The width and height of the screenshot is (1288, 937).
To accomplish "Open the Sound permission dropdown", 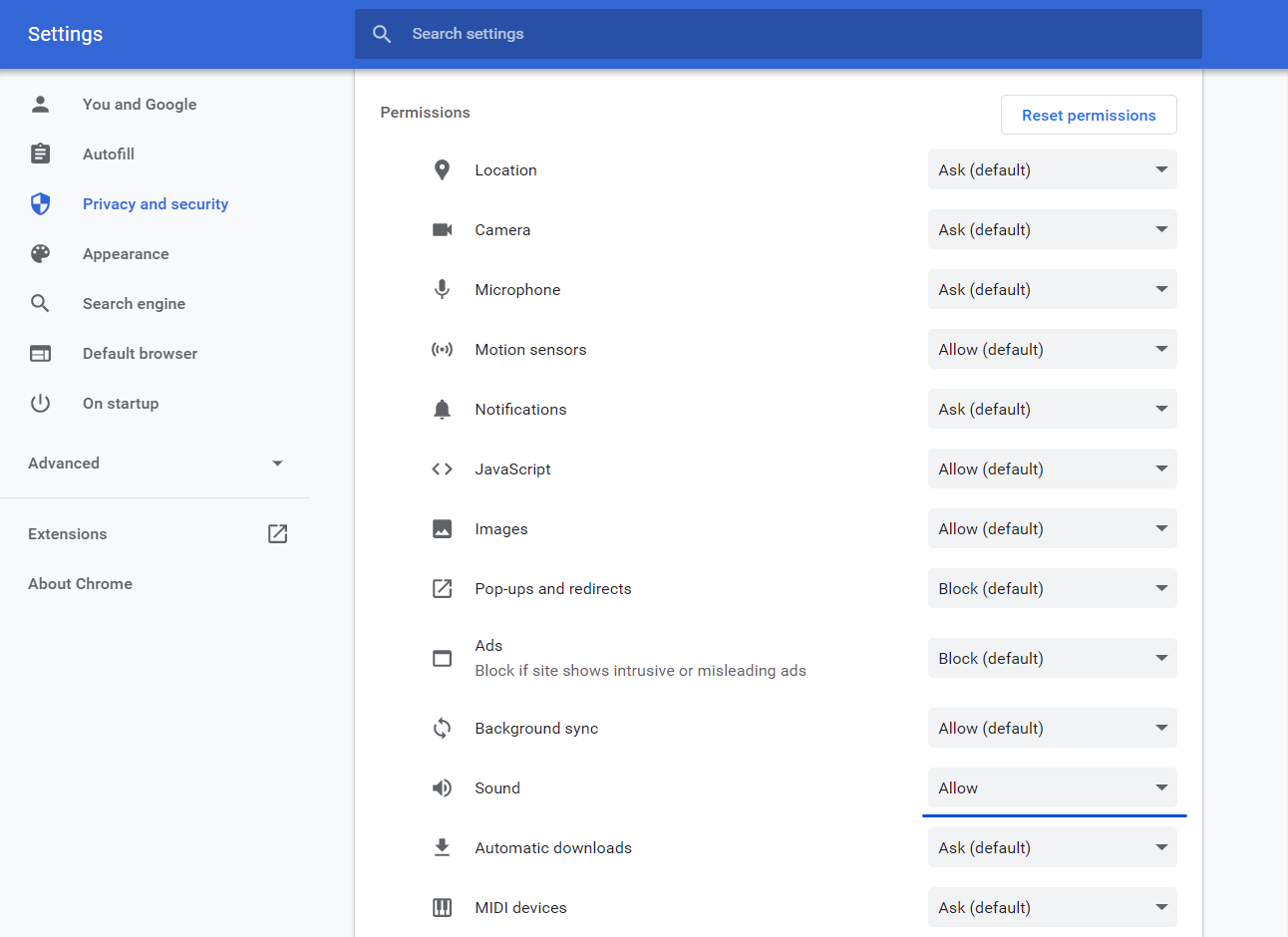I will 1052,787.
